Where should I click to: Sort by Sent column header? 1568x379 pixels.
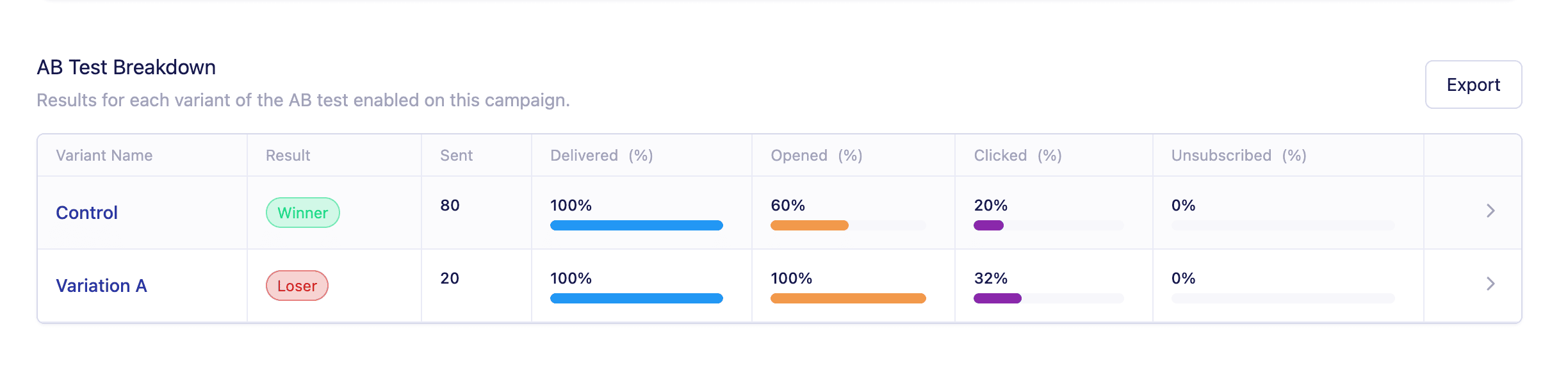pyautogui.click(x=456, y=156)
